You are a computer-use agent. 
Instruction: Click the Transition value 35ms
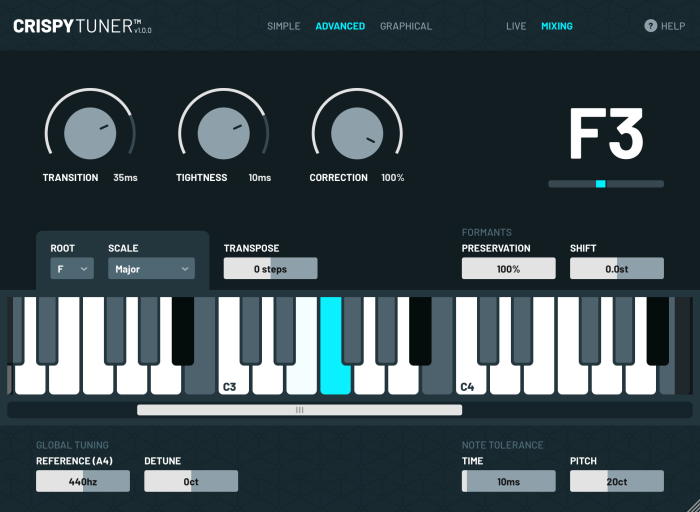[125, 178]
